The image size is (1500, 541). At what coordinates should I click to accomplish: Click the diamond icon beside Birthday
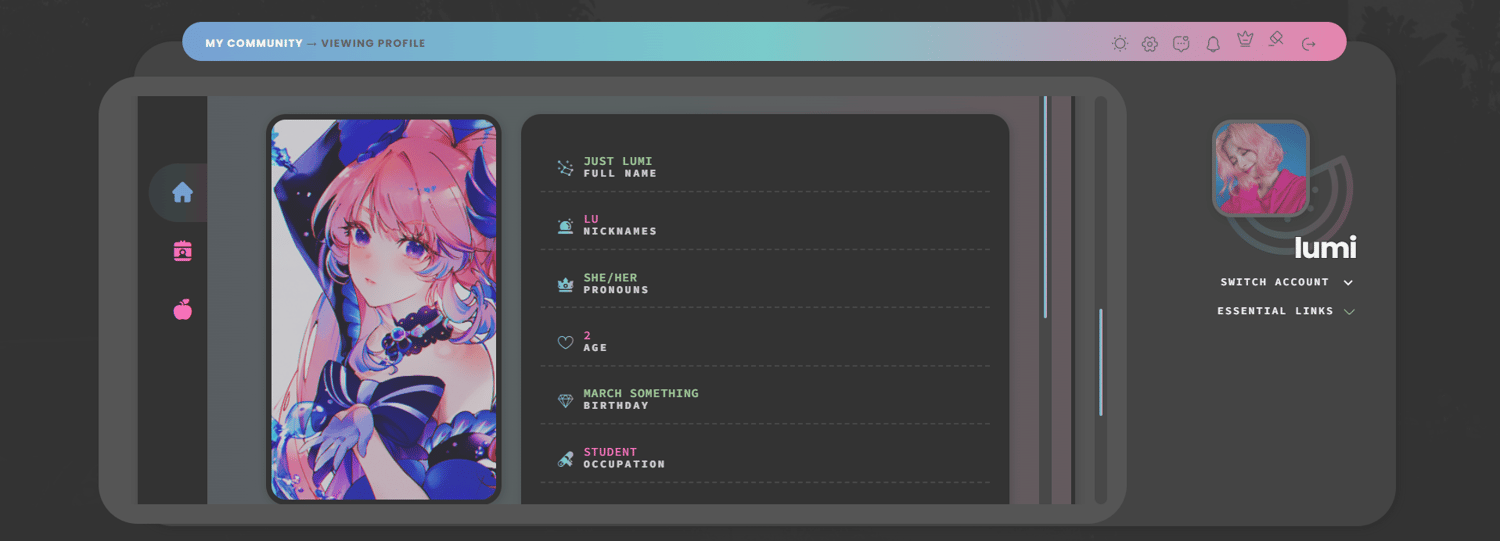(x=565, y=401)
